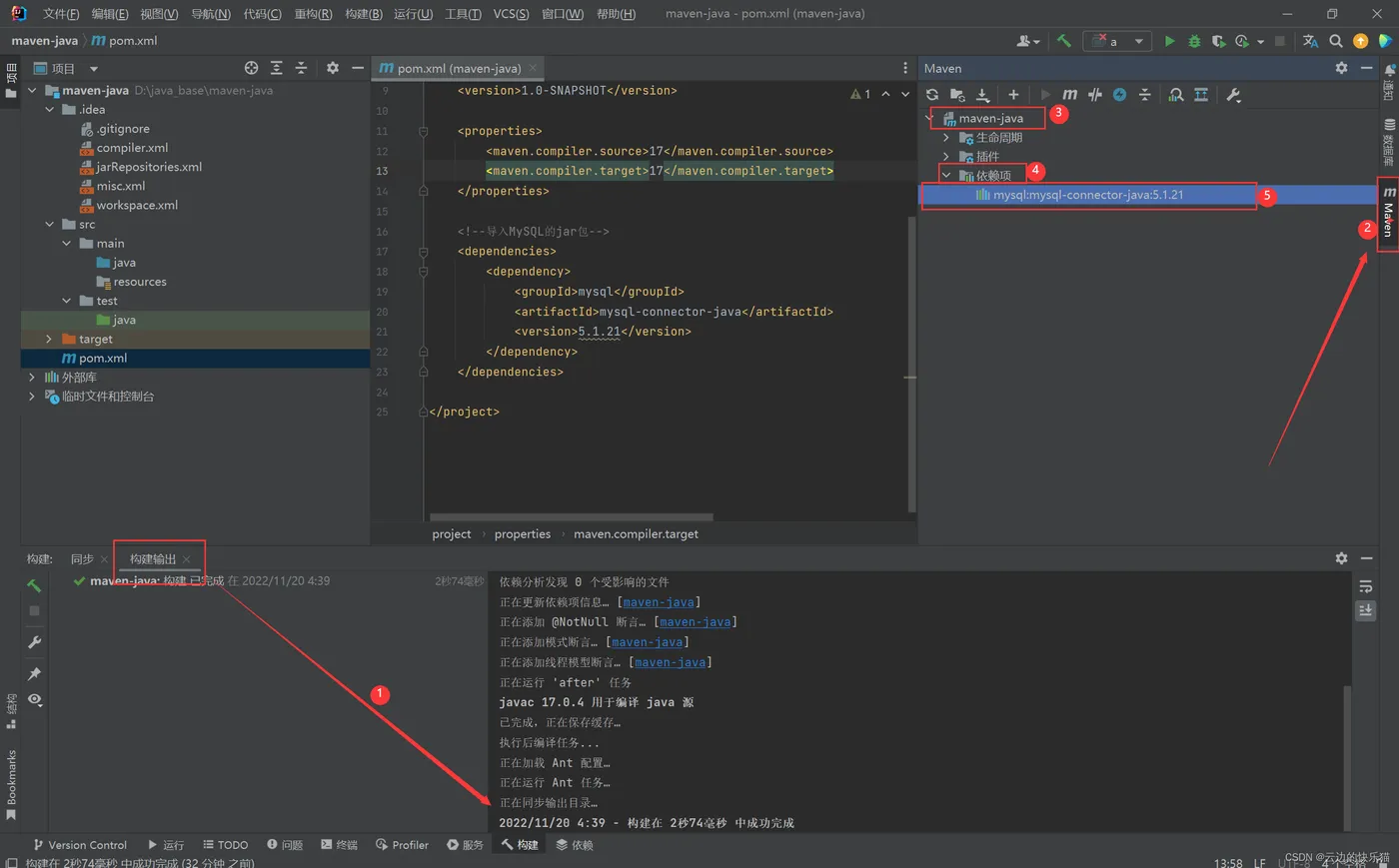The image size is (1399, 868).
Task: Click the orange update arrow icon
Action: pyautogui.click(x=1360, y=41)
